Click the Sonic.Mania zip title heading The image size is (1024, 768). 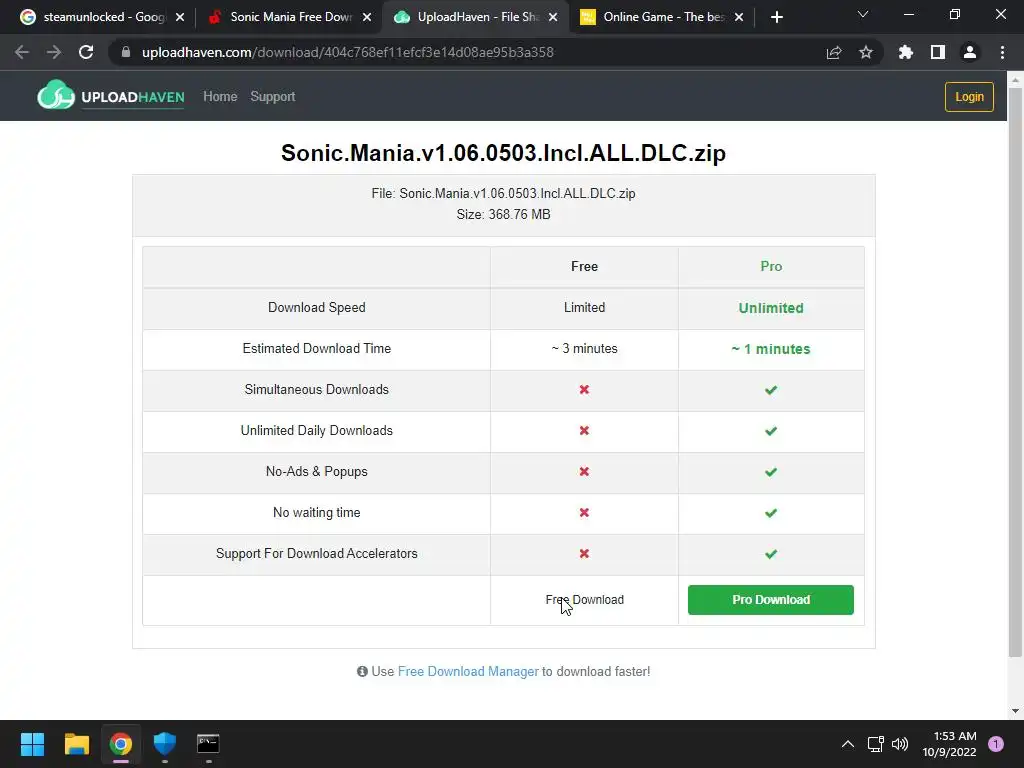504,153
